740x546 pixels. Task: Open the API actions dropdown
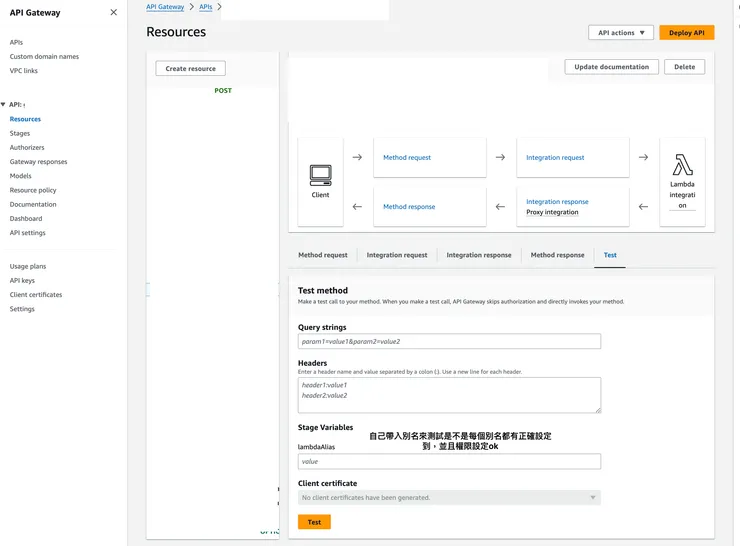click(621, 33)
